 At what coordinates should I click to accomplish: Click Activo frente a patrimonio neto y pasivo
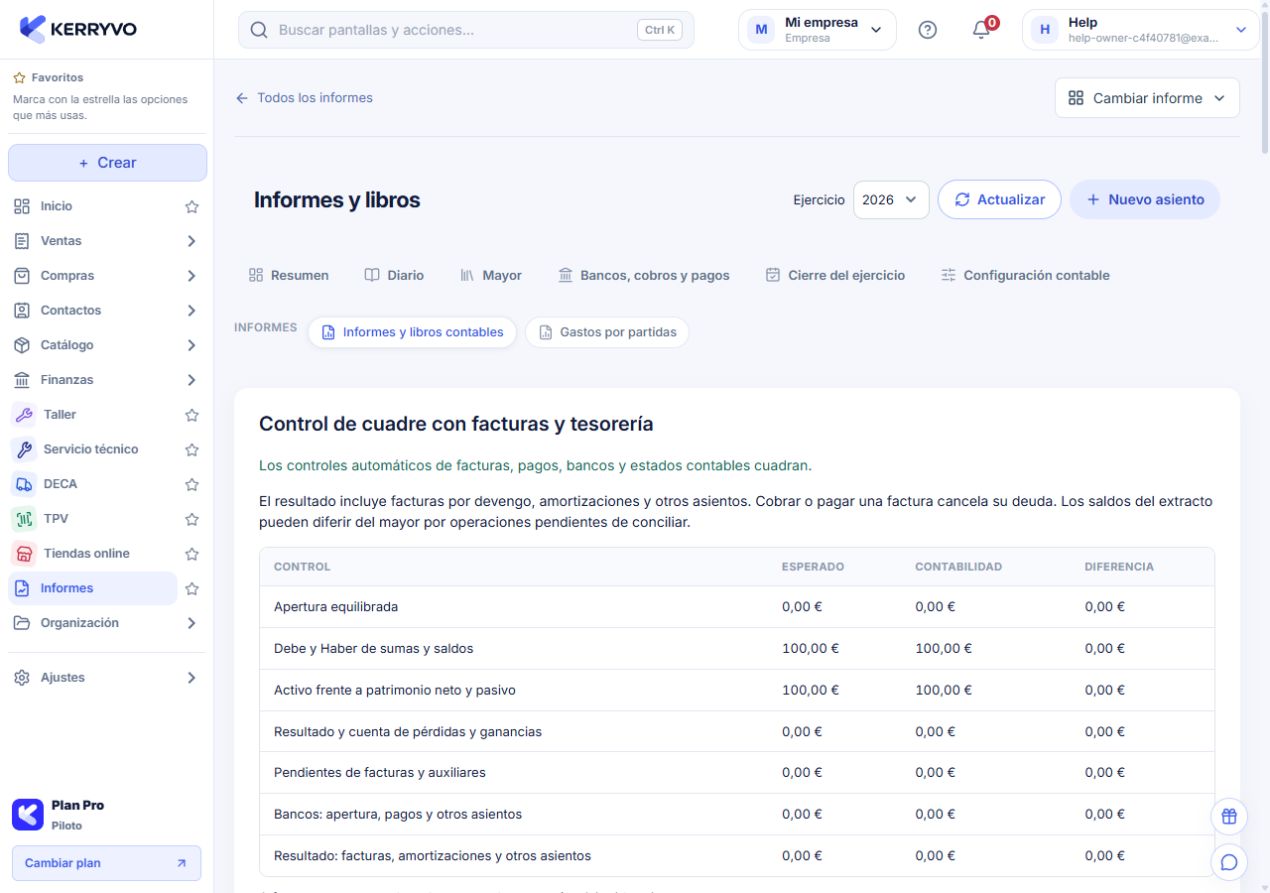[x=395, y=690]
